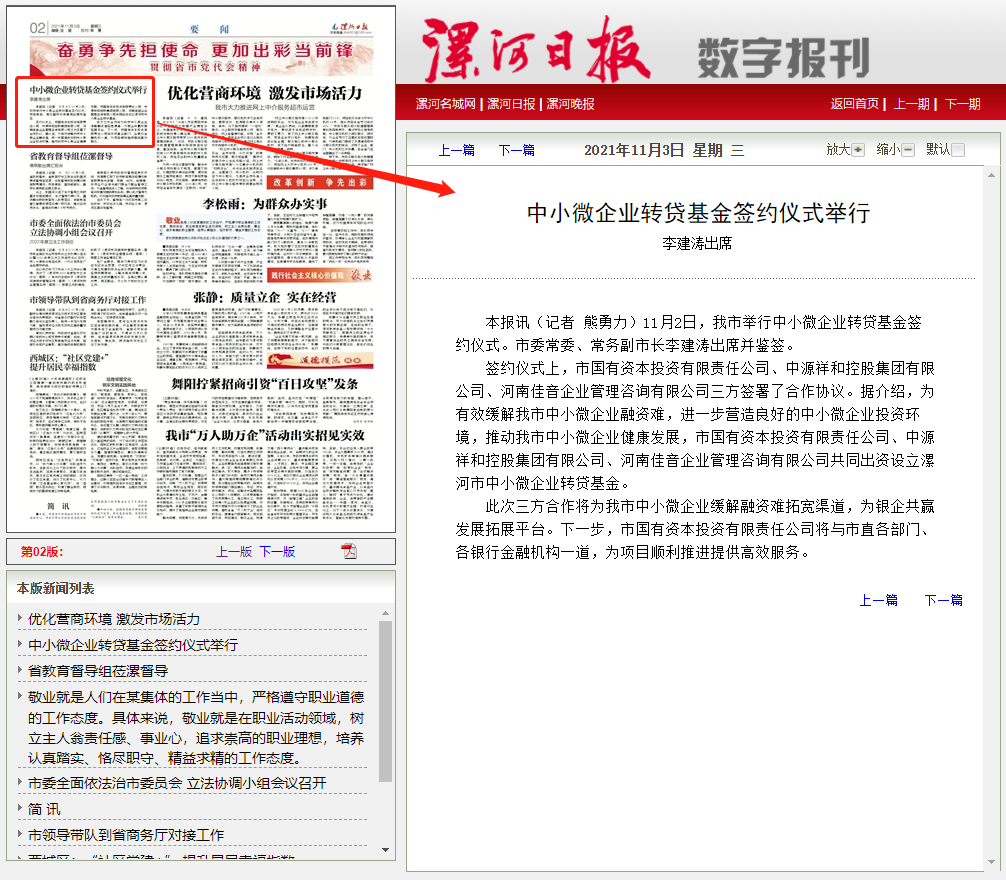Viewport: 1006px width, 880px height.
Task: Click 上一篇 above the article title
Action: pyautogui.click(x=457, y=150)
